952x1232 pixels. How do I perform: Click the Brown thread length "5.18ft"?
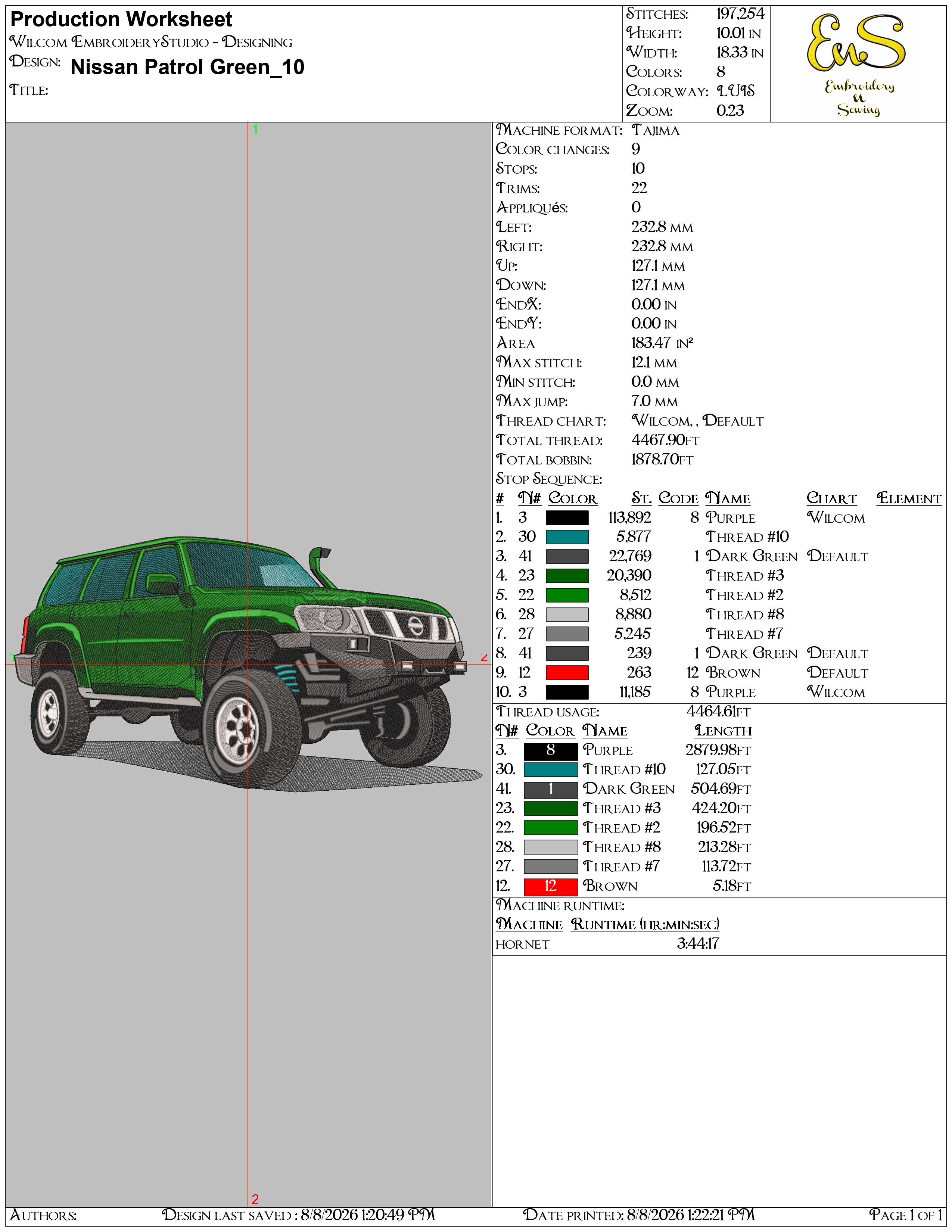click(731, 886)
